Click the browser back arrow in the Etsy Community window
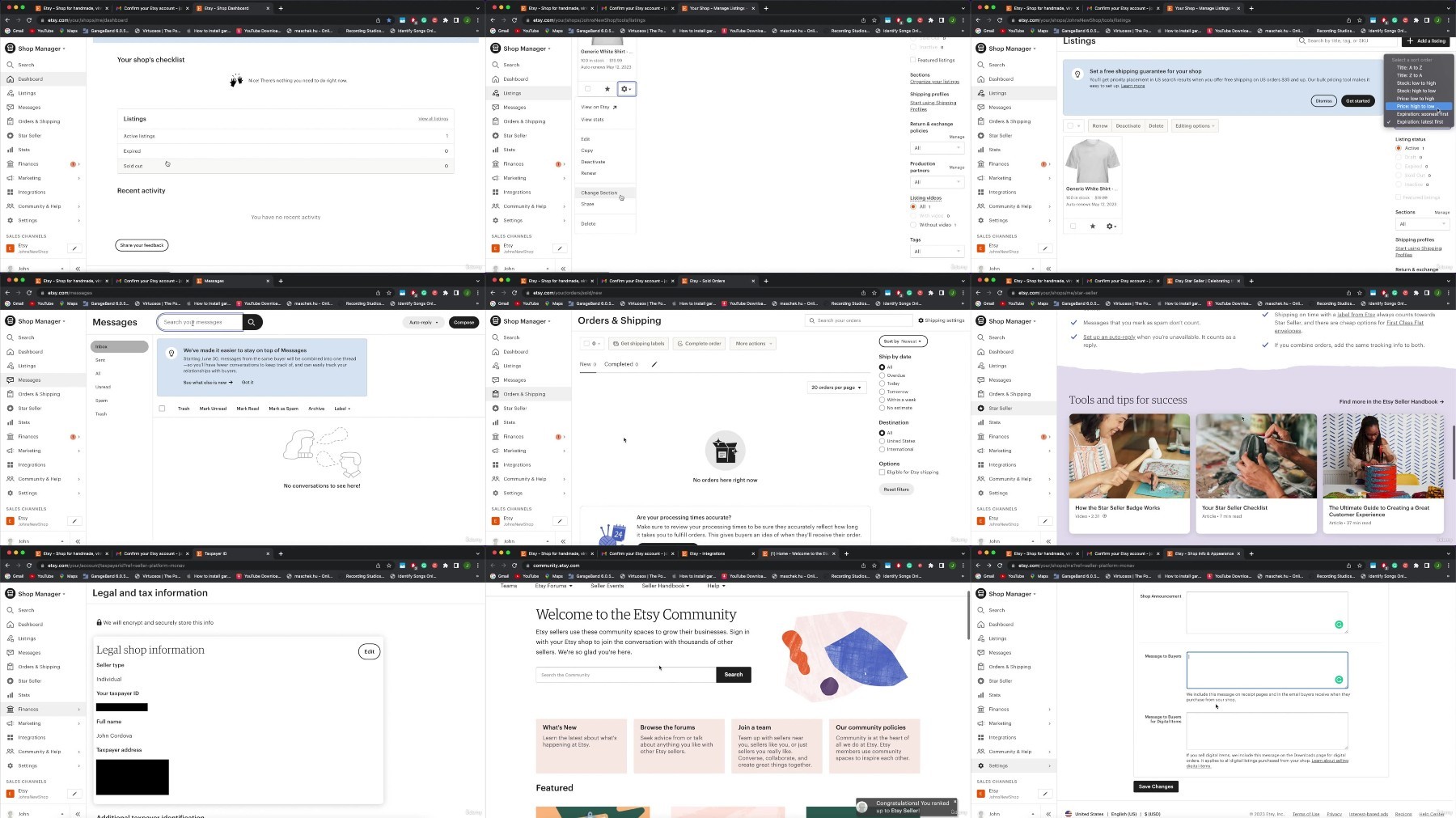The height and width of the screenshot is (818, 1456). click(x=493, y=566)
